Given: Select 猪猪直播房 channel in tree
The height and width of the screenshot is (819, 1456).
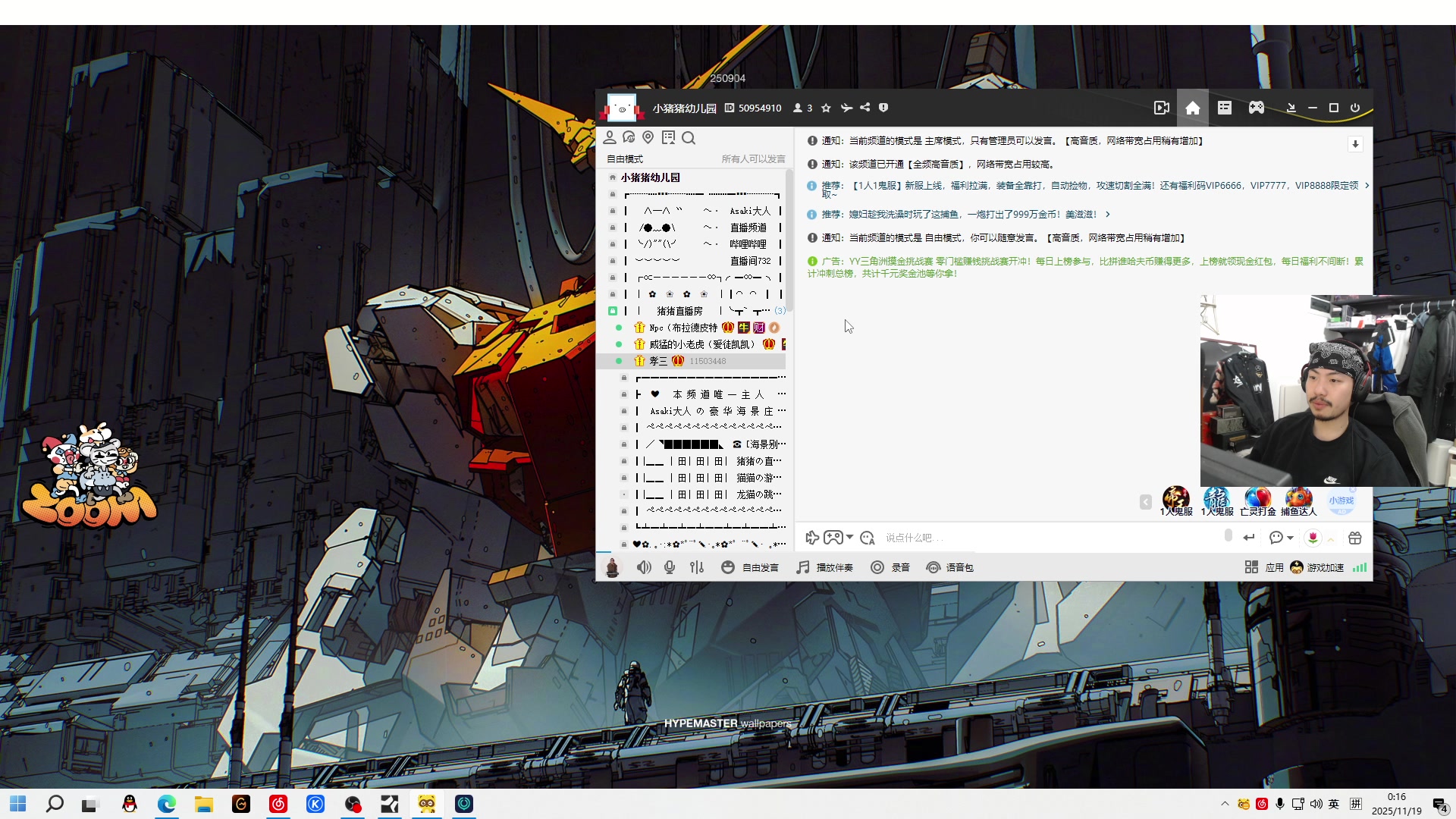Looking at the screenshot, I should pos(679,311).
